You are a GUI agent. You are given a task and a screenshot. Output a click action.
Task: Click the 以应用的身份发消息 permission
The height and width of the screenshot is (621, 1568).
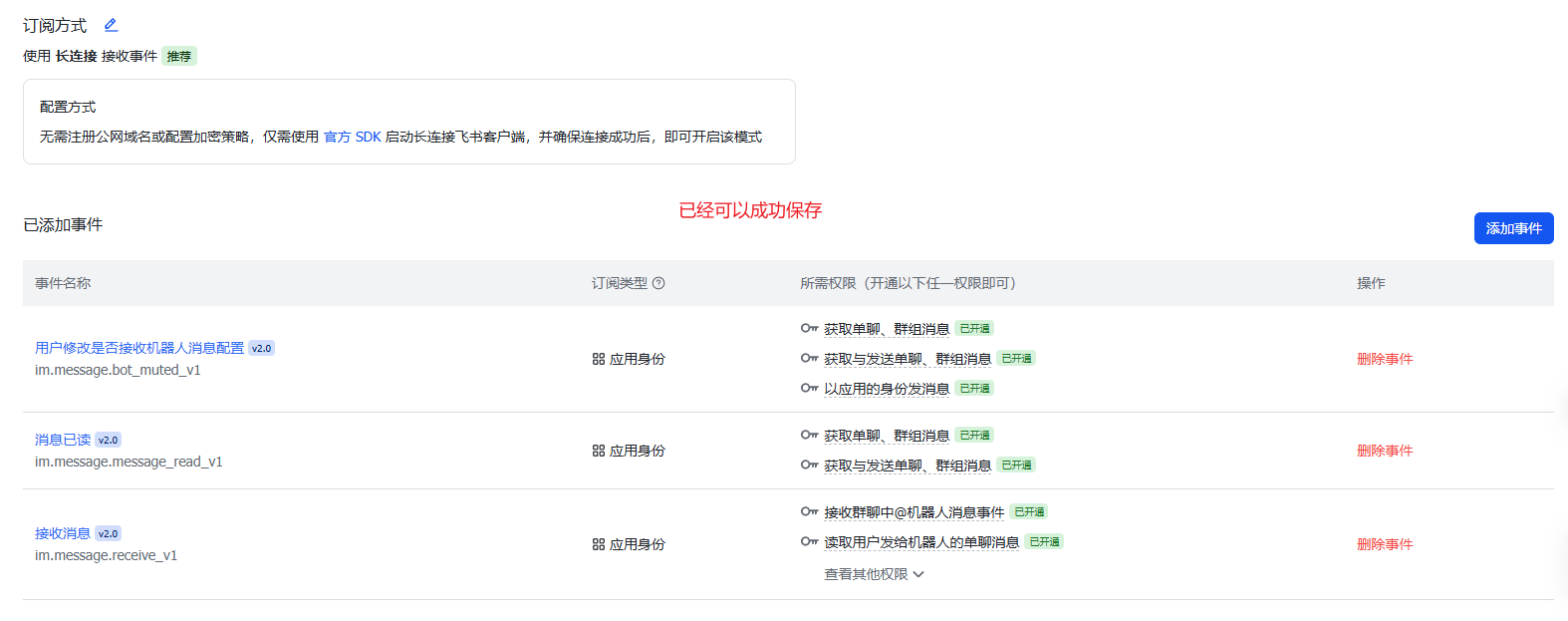887,389
